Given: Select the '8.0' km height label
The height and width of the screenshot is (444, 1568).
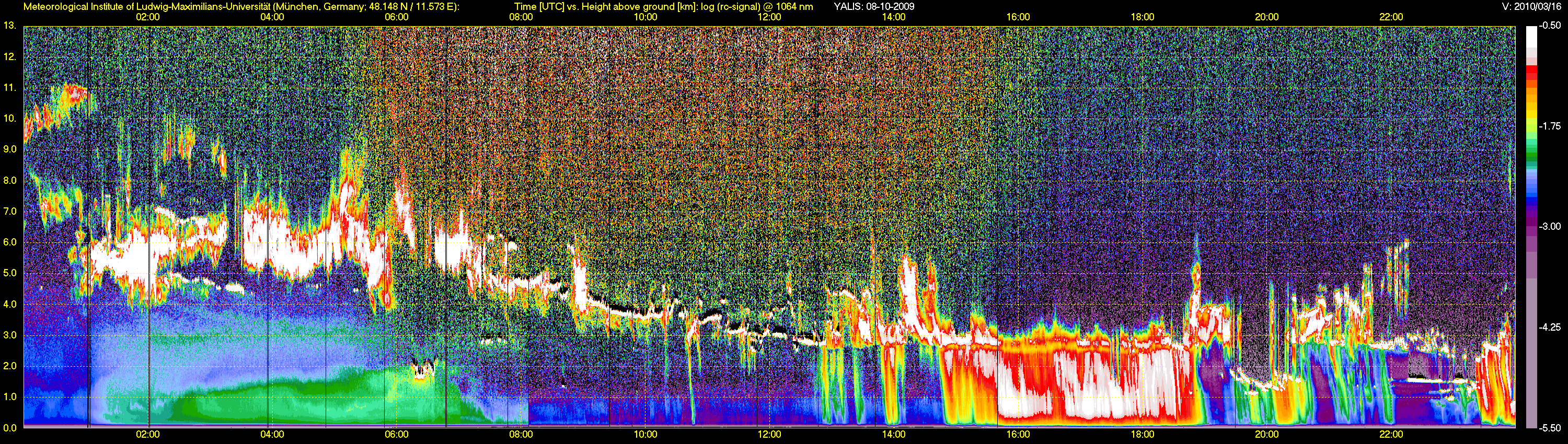Looking at the screenshot, I should point(10,180).
